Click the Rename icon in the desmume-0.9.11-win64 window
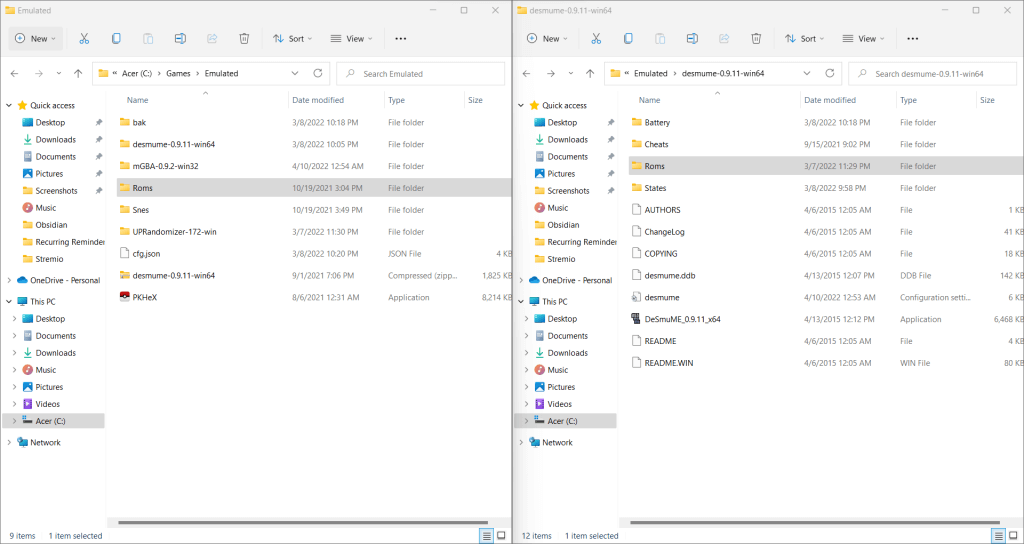Screen dimensions: 1024x544 692,39
